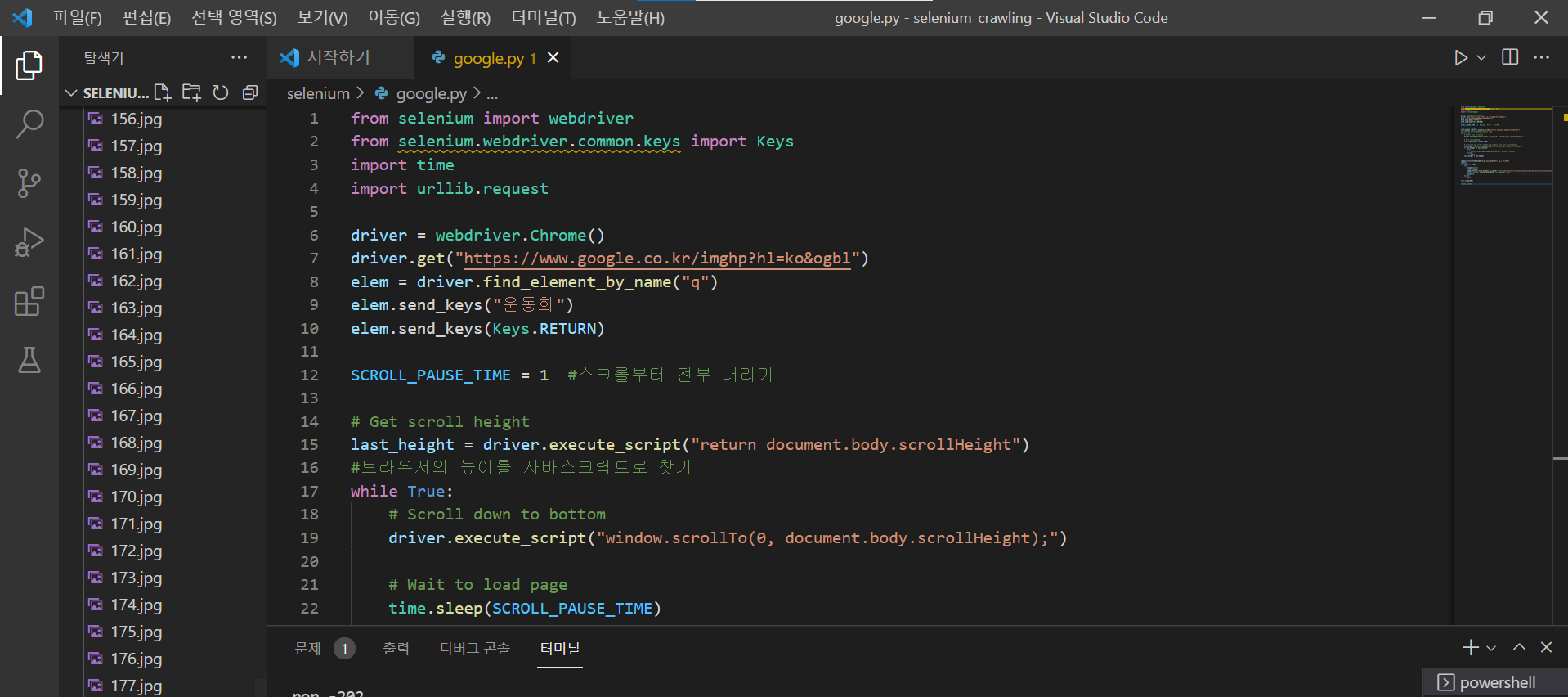This screenshot has width=1568, height=697.
Task: Switch to the 시작하기 tab
Action: point(340,57)
